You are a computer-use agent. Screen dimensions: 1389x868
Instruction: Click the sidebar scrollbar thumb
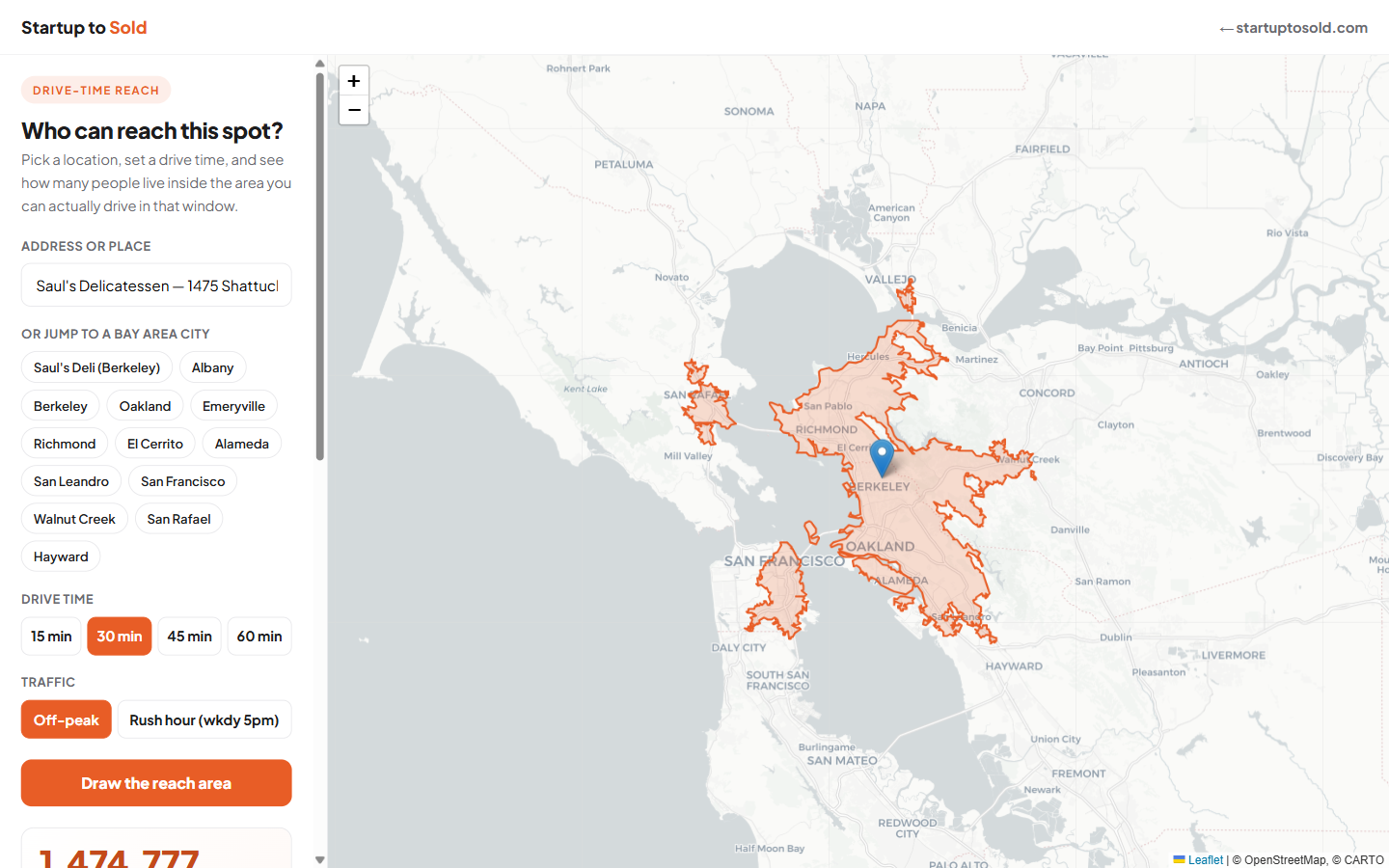pos(320,267)
